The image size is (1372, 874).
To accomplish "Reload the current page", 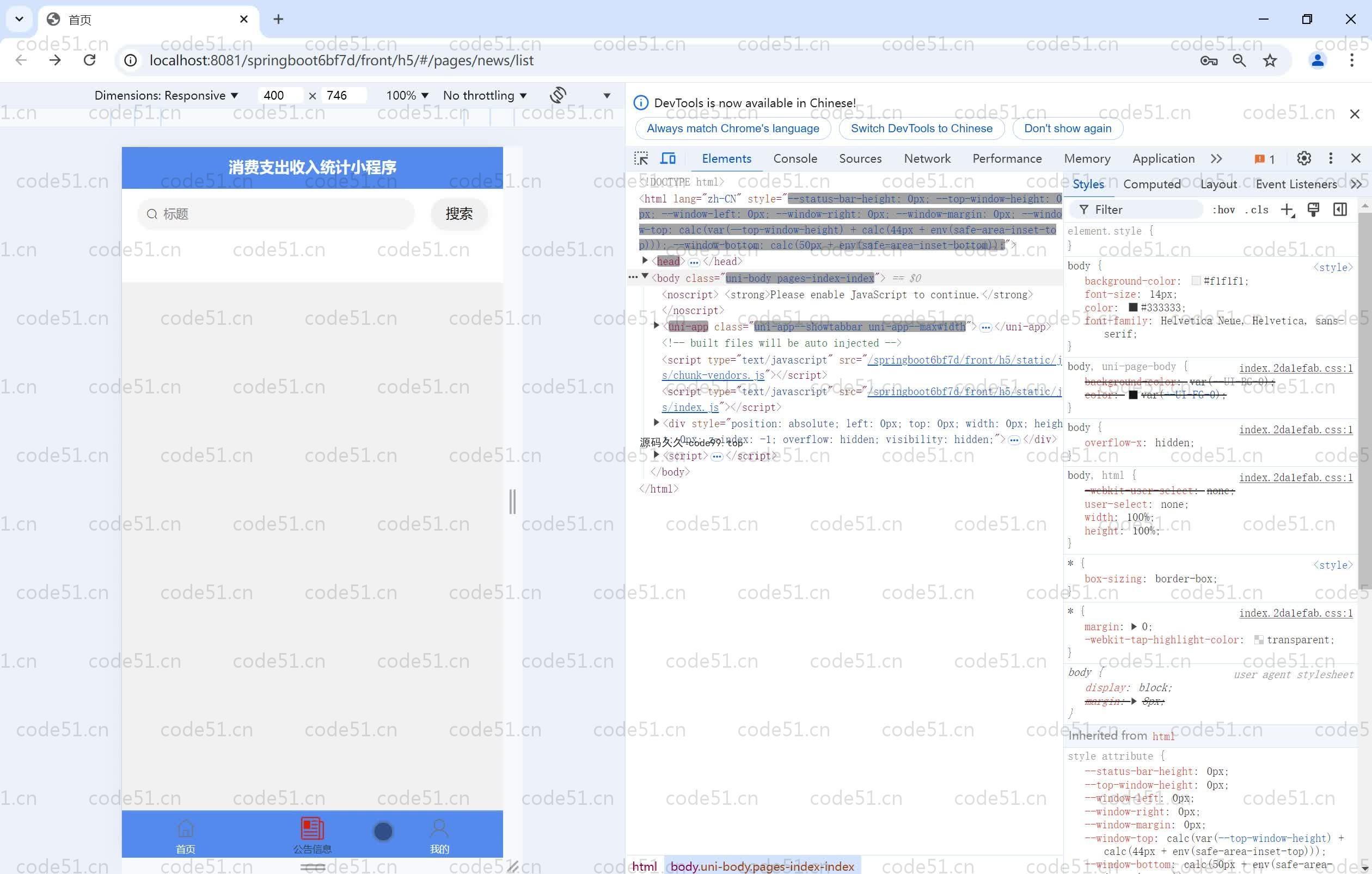I will pyautogui.click(x=89, y=60).
